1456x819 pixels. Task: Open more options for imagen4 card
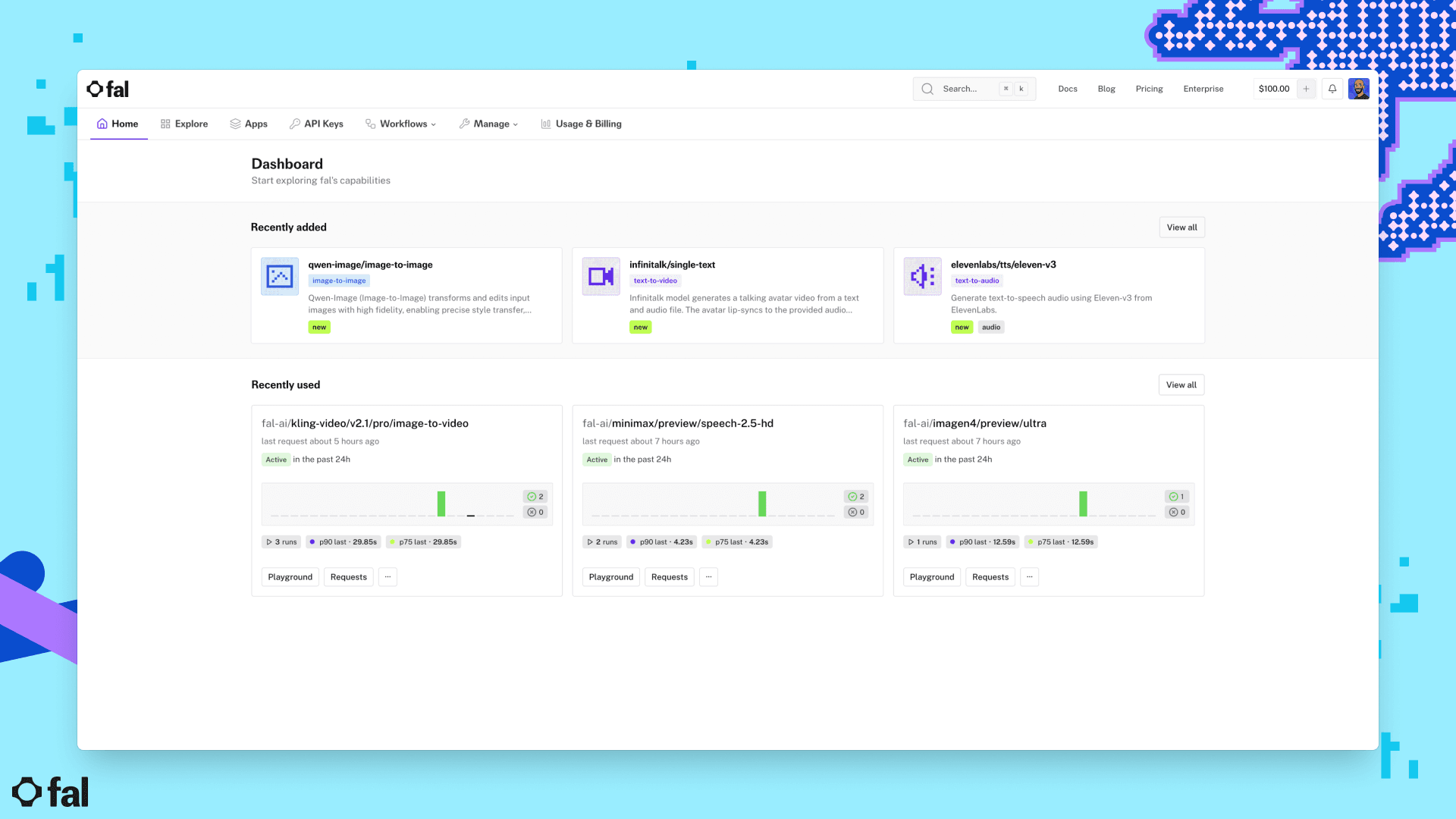coord(1029,577)
